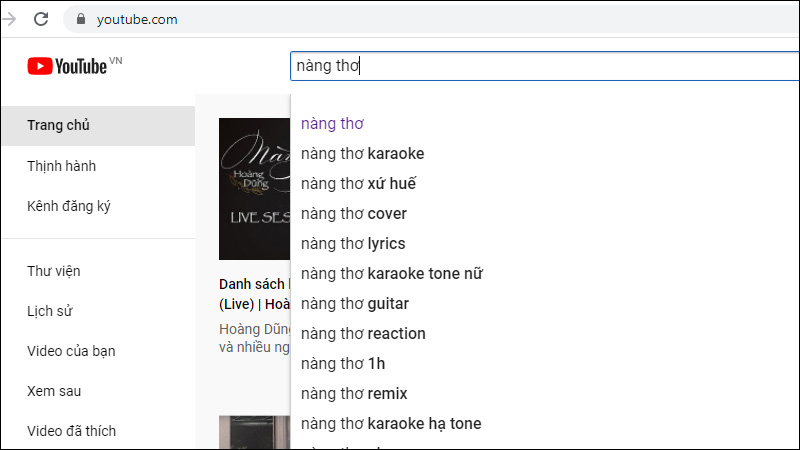
Task: Open Lịch sử in the sidebar
Action: (x=98, y=311)
